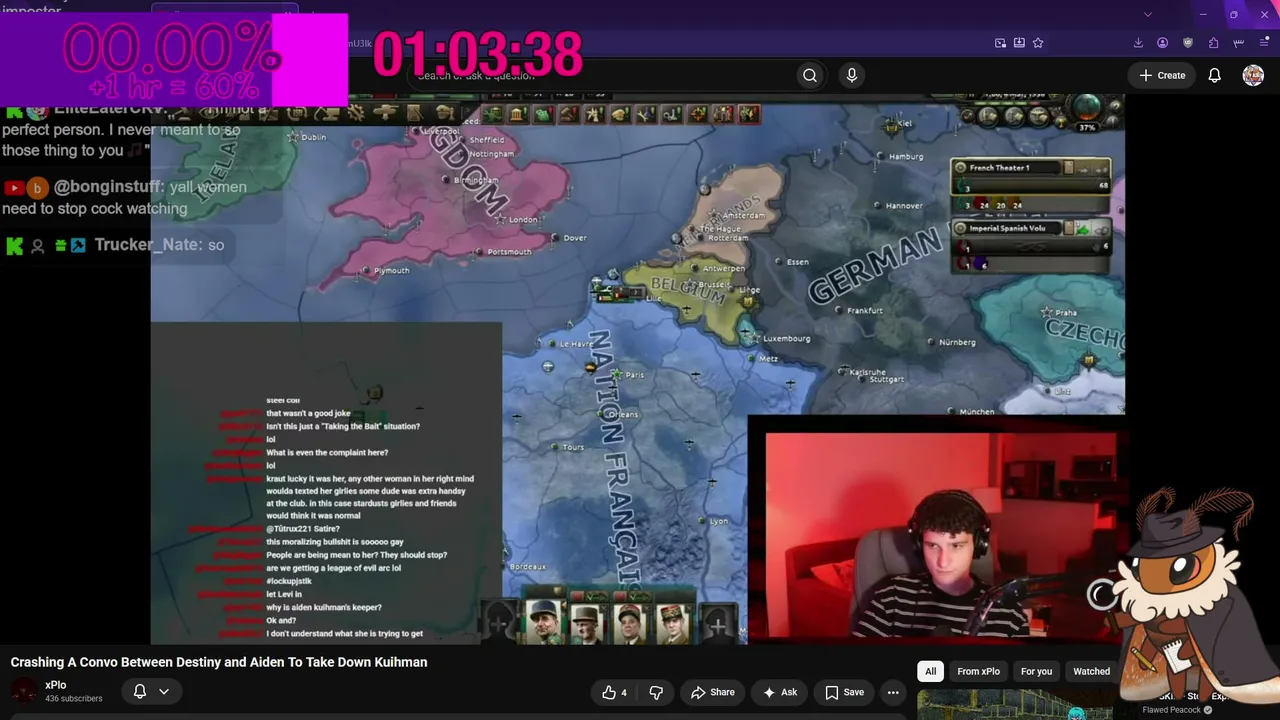Click the bank building alert icon
The image size is (1280, 720).
point(518,114)
